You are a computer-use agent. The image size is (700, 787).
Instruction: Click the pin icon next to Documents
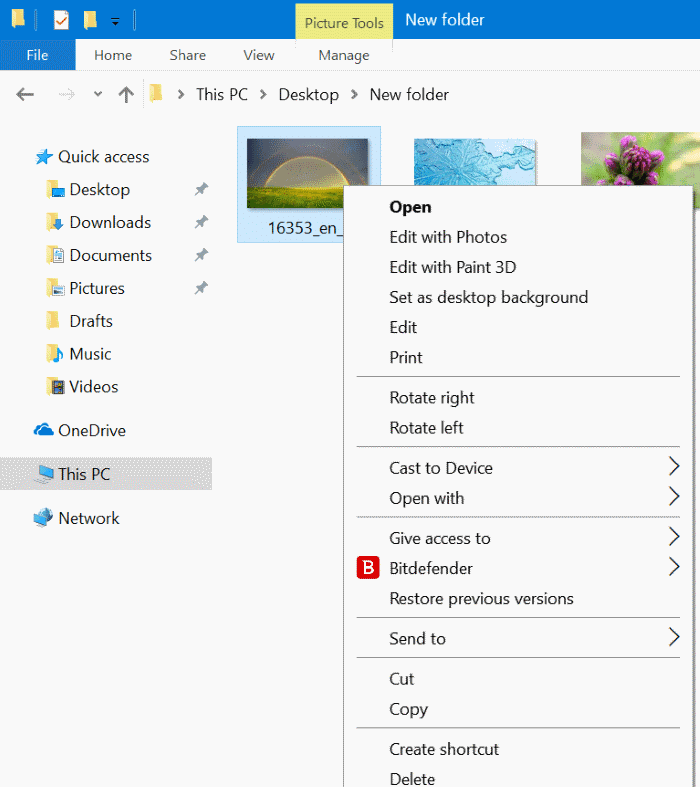click(x=201, y=255)
